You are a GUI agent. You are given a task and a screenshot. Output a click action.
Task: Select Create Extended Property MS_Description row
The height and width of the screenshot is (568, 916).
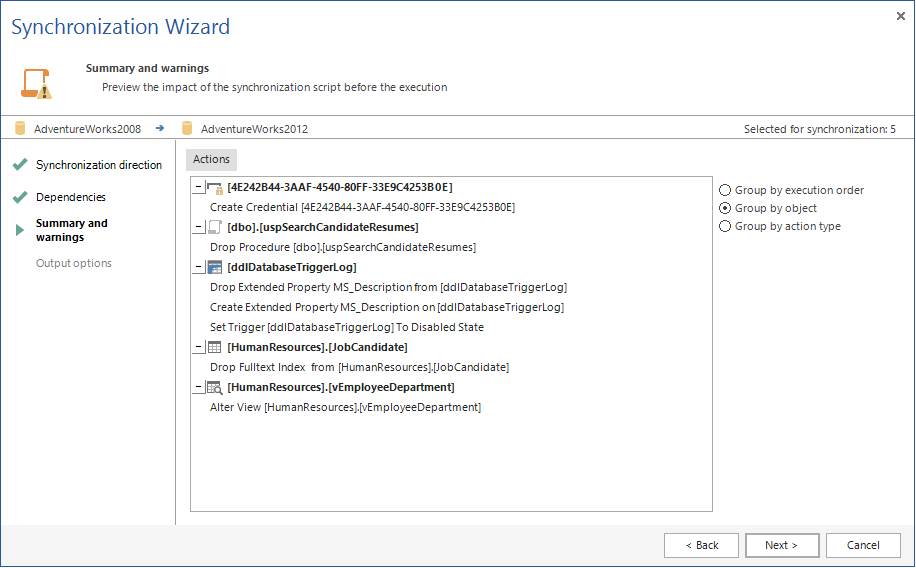(387, 307)
